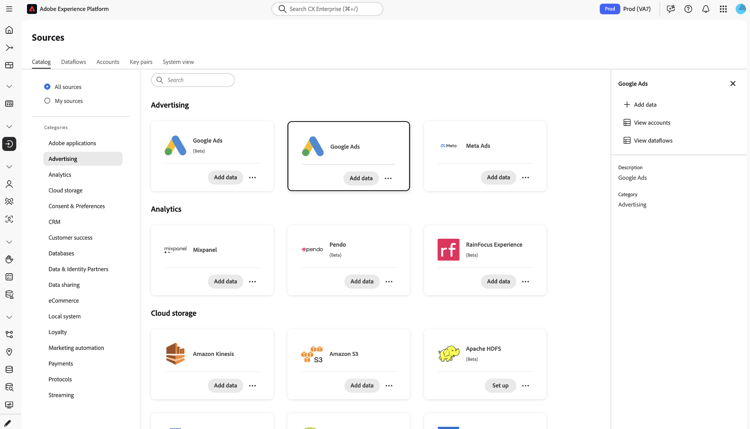
Task: Switch to the System view tab
Action: [178, 62]
